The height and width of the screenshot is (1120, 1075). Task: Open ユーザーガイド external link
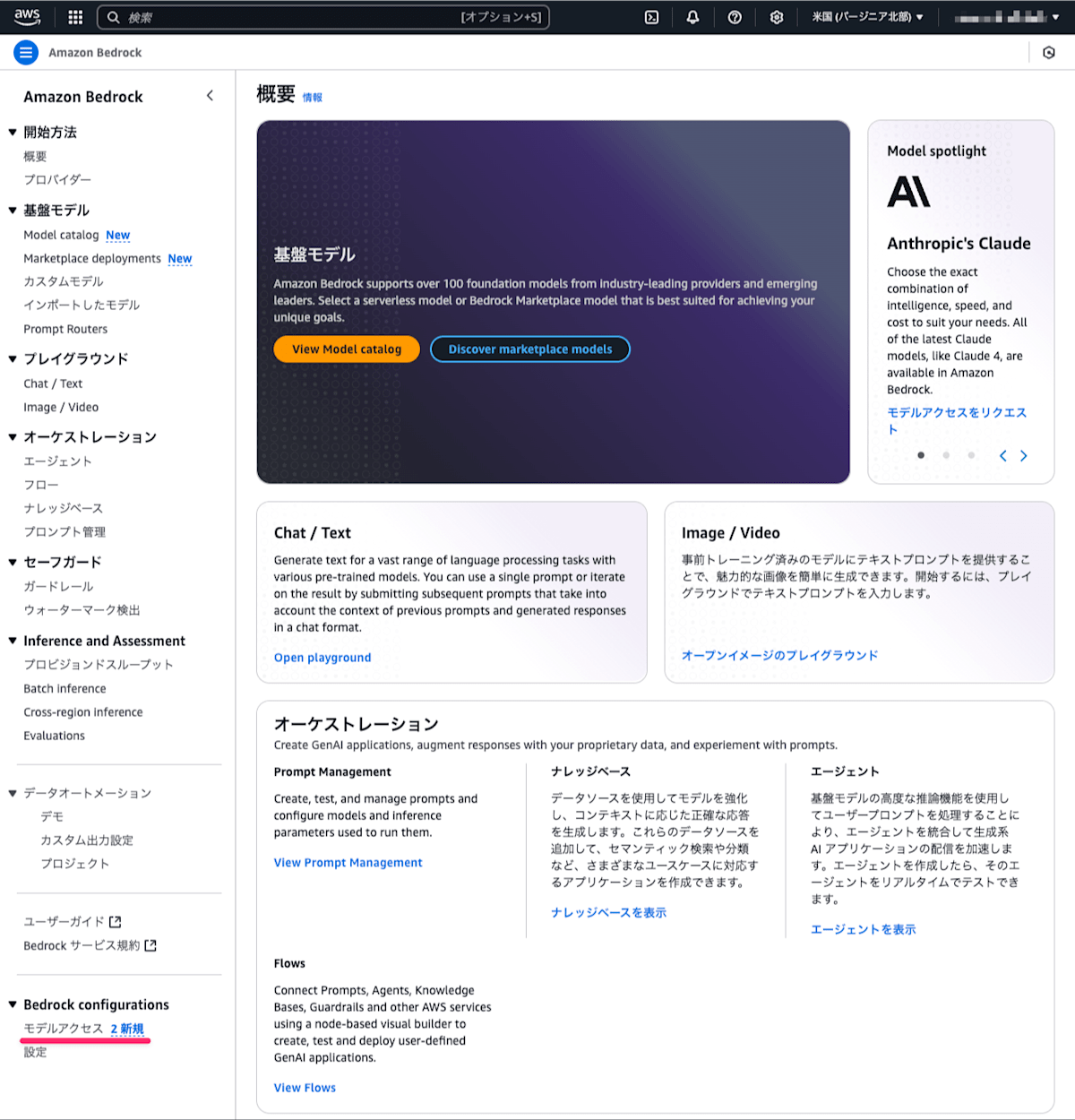(73, 921)
